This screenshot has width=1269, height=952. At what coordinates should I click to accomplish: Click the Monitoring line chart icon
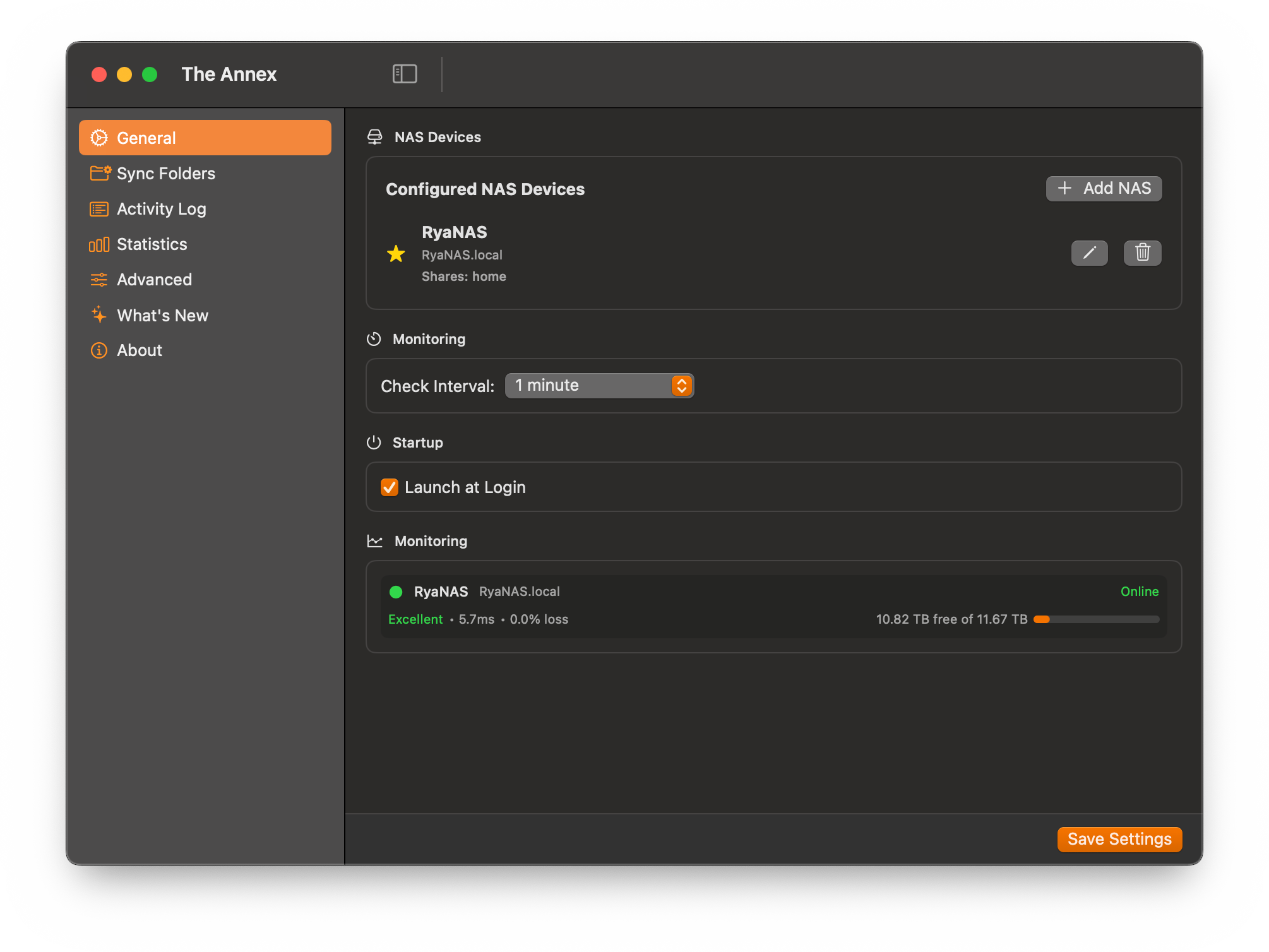click(375, 541)
